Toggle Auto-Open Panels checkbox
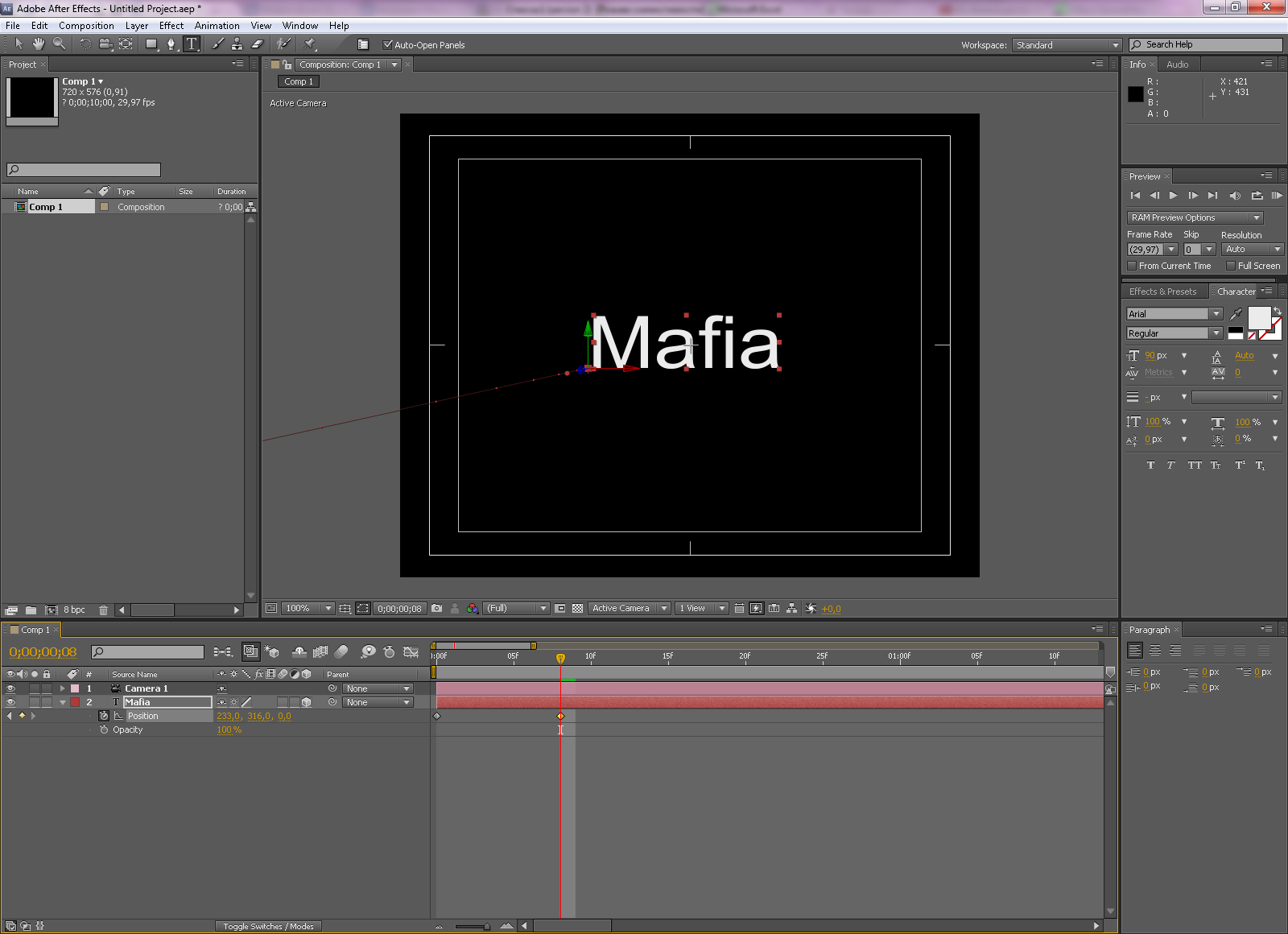This screenshot has width=1288, height=934. (x=387, y=45)
